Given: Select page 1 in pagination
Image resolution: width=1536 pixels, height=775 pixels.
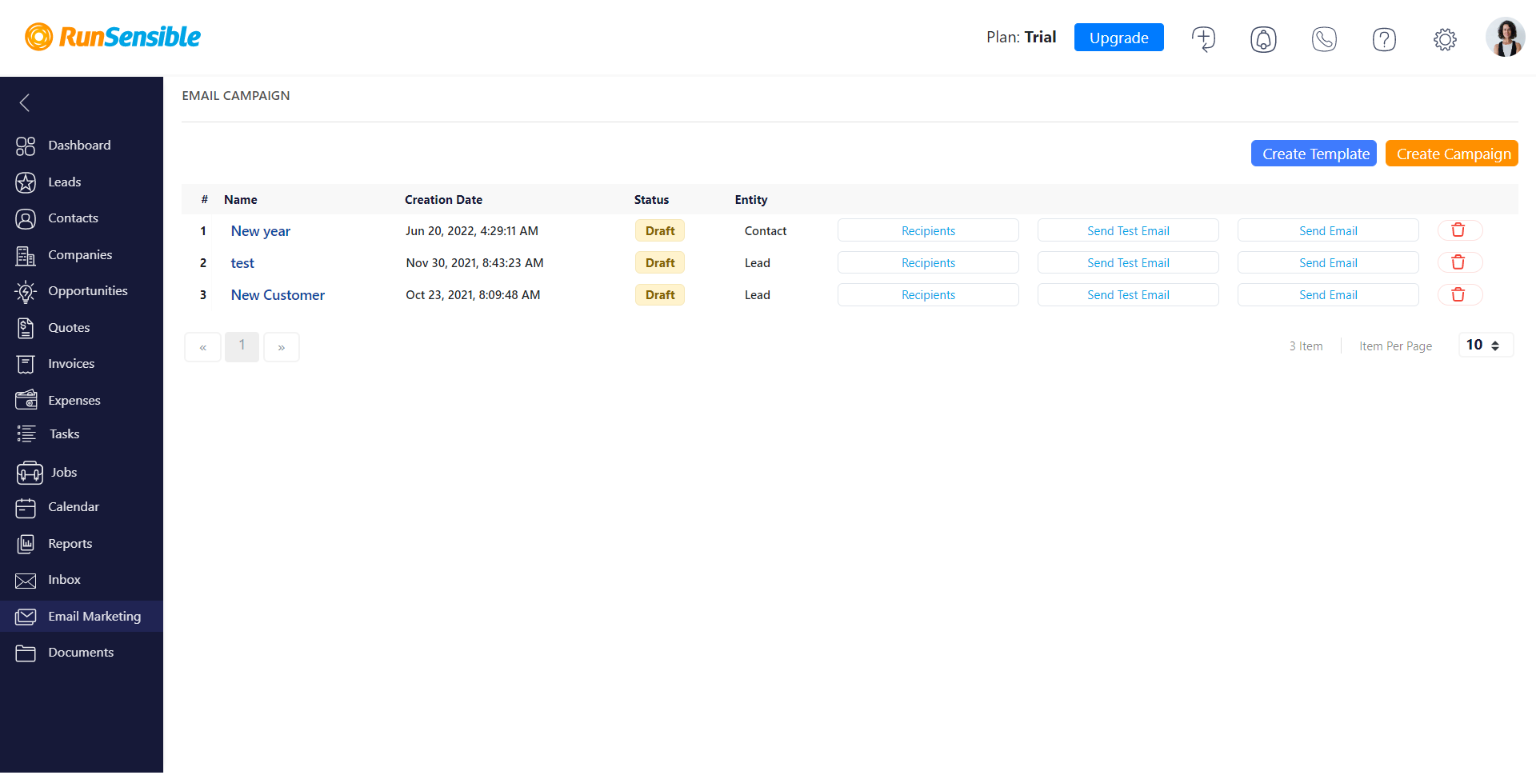Looking at the screenshot, I should [242, 346].
